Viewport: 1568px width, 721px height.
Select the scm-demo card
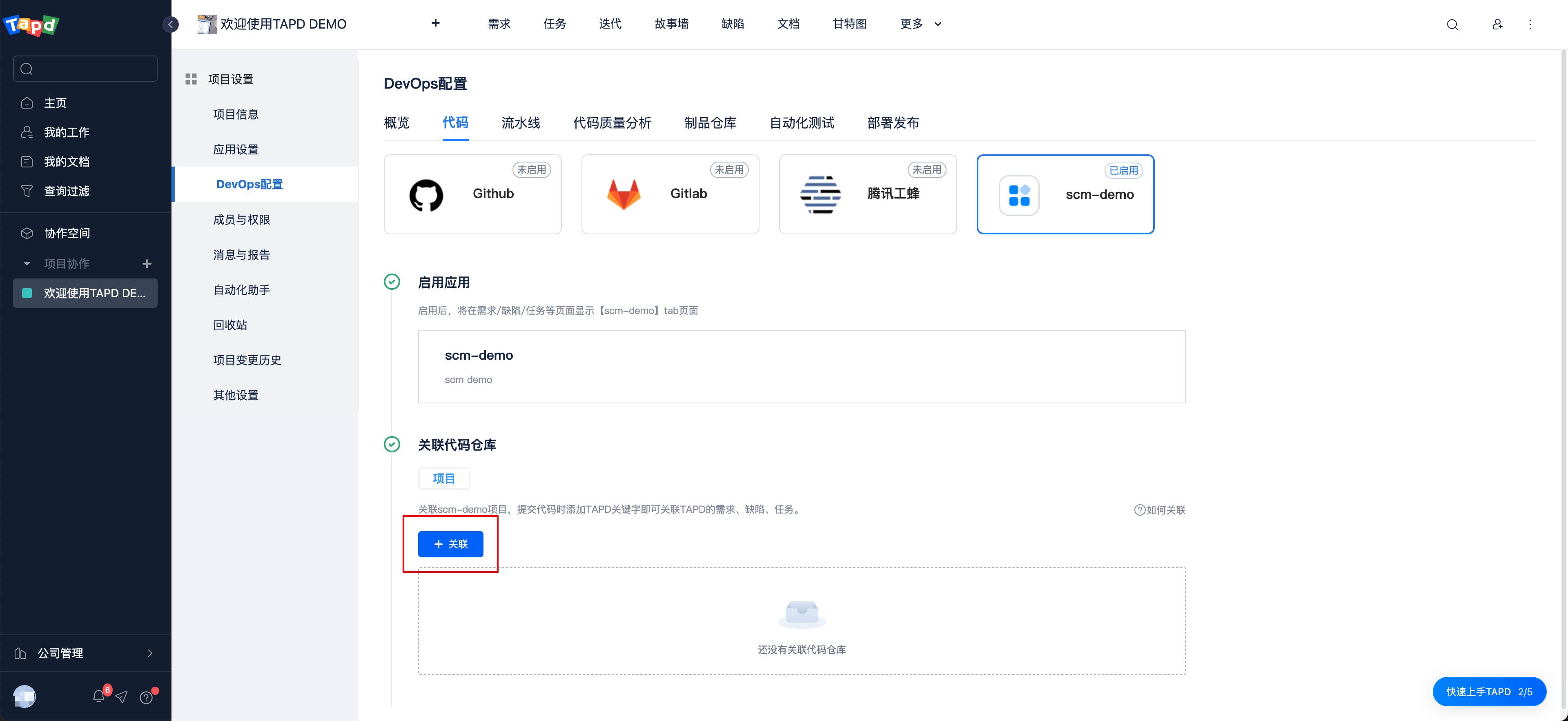(x=1065, y=194)
